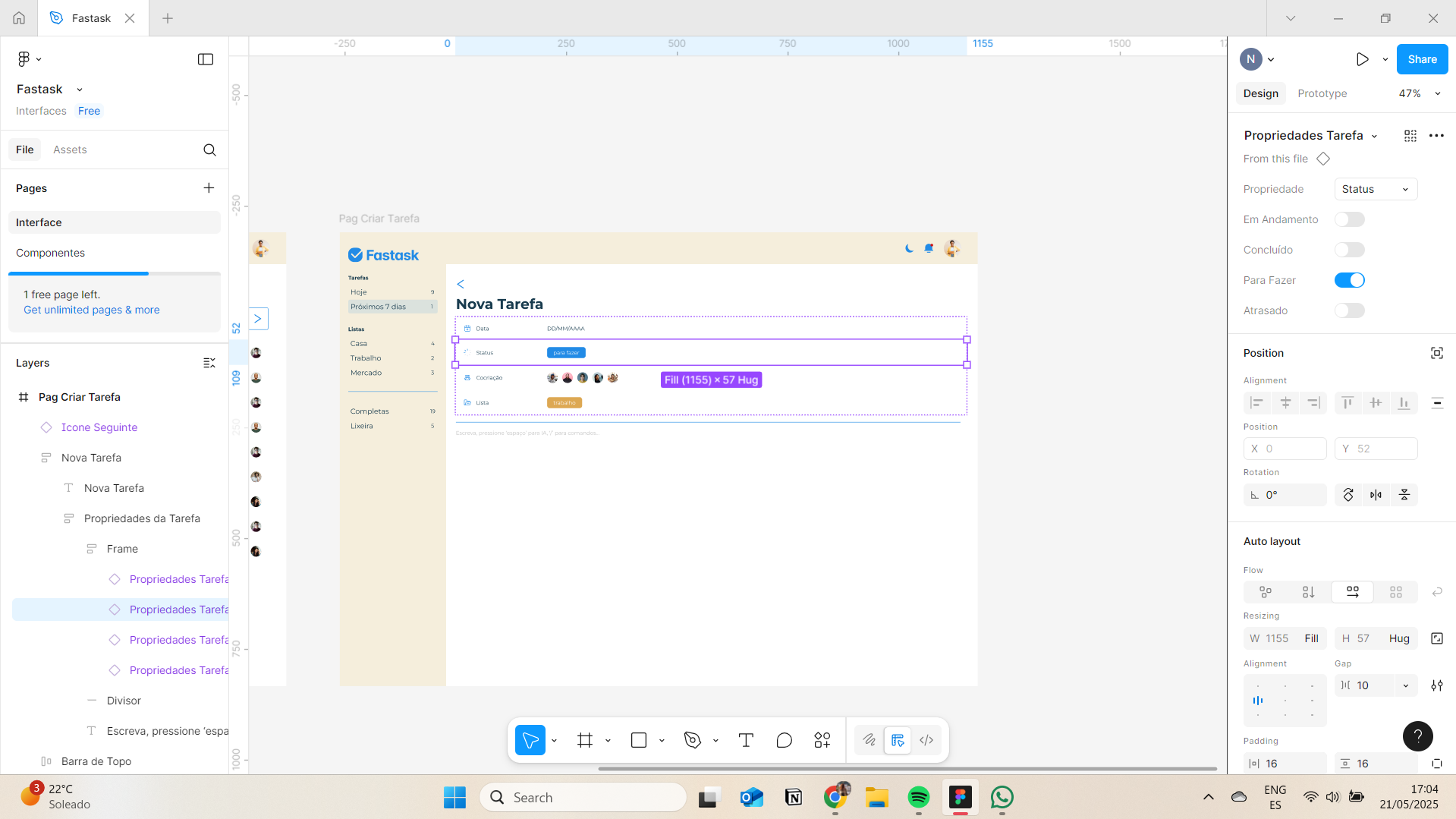The image size is (1456, 819).
Task: Select the Rectangle shape tool
Action: tap(639, 740)
